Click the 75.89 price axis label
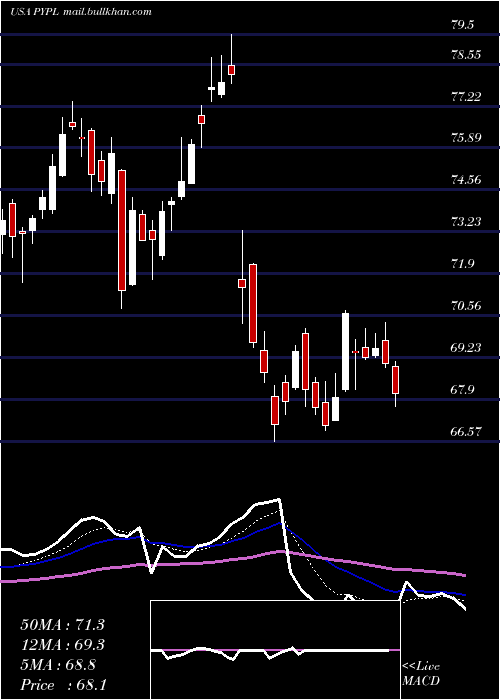This screenshot has height=700, width=500. pos(466,138)
